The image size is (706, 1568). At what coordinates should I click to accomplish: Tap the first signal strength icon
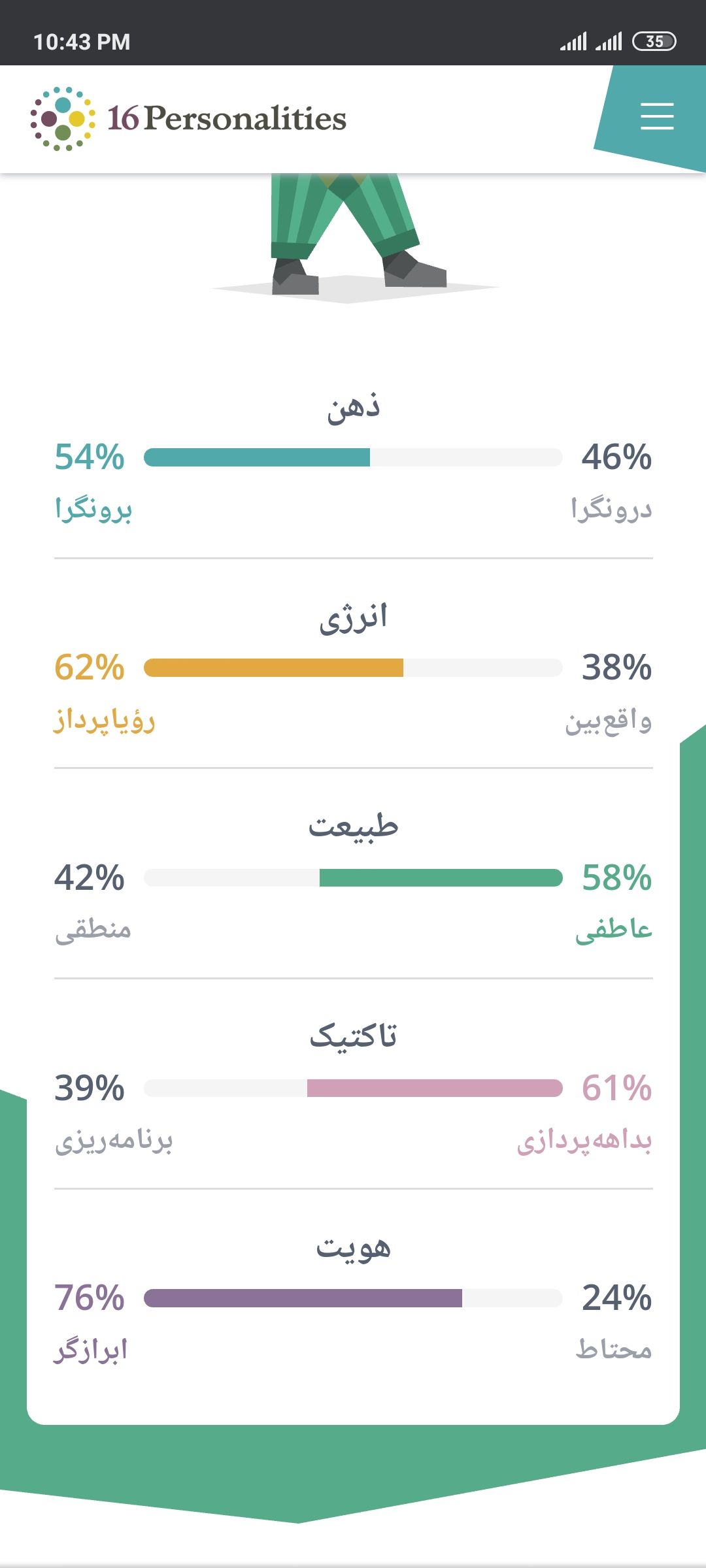(x=573, y=42)
